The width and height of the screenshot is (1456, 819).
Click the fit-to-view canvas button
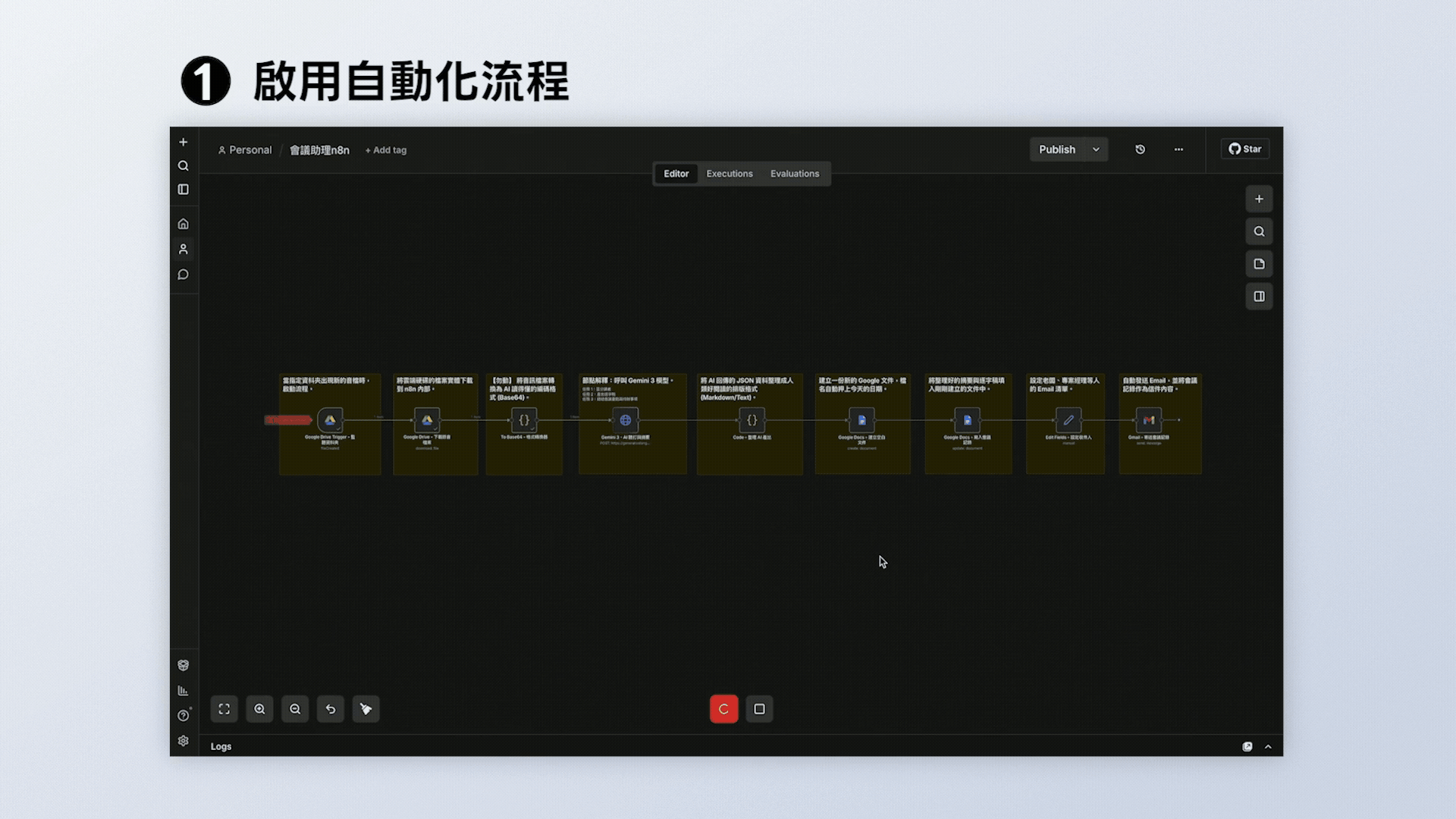[224, 709]
